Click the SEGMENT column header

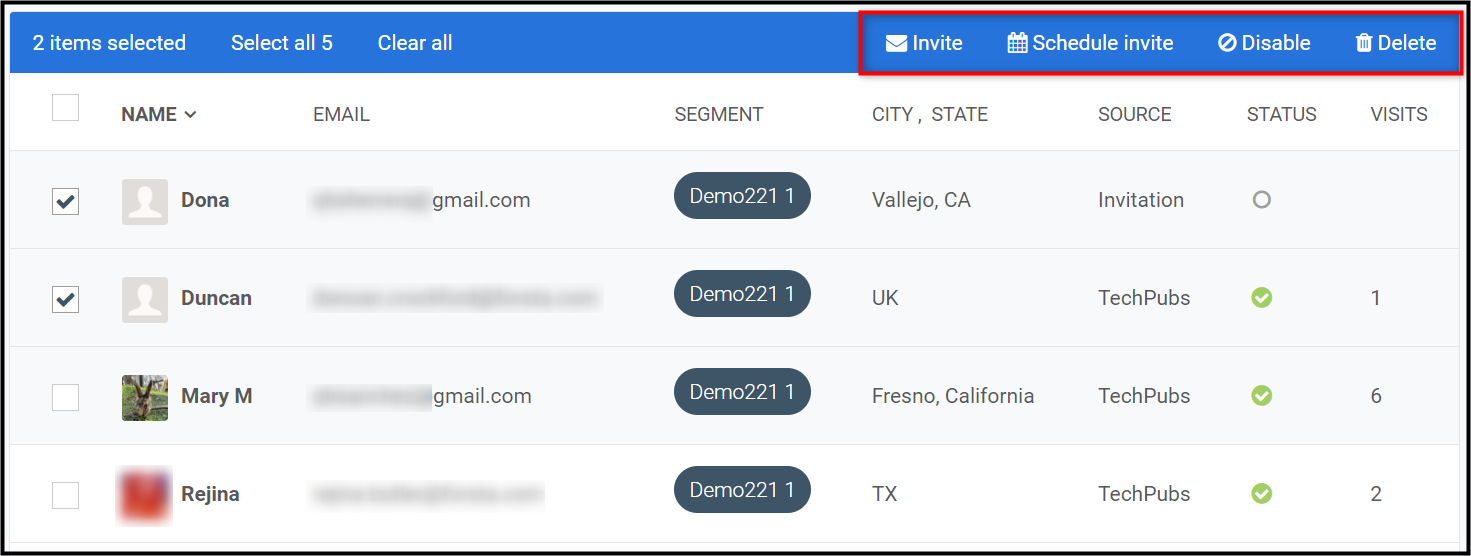click(719, 115)
